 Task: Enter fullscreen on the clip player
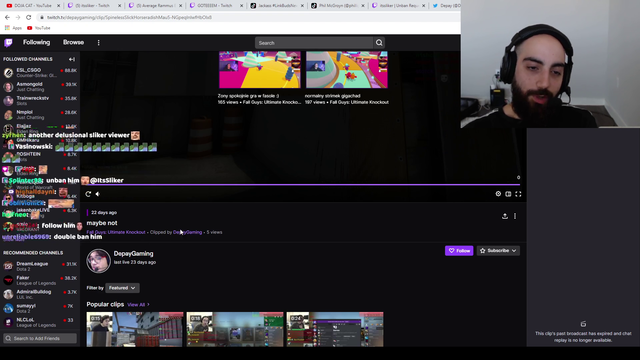pyautogui.click(x=518, y=194)
